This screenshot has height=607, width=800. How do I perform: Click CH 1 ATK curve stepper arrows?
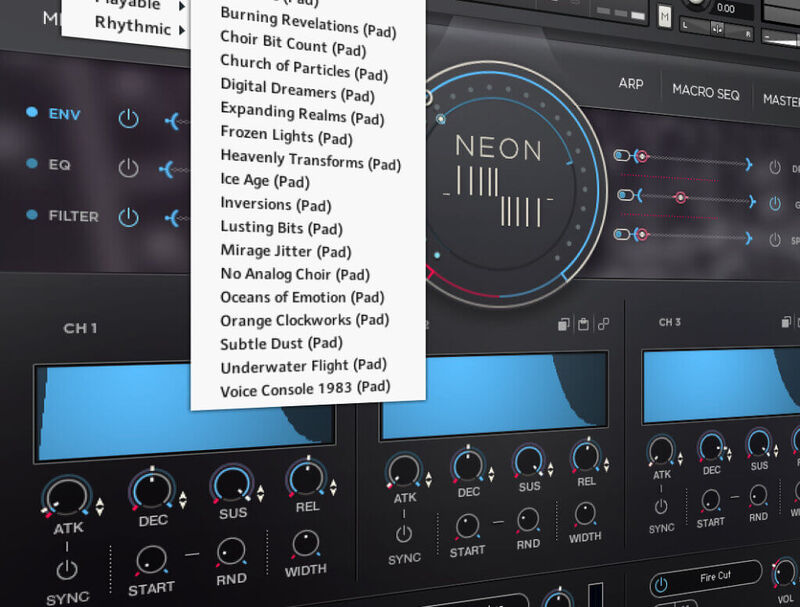100,507
